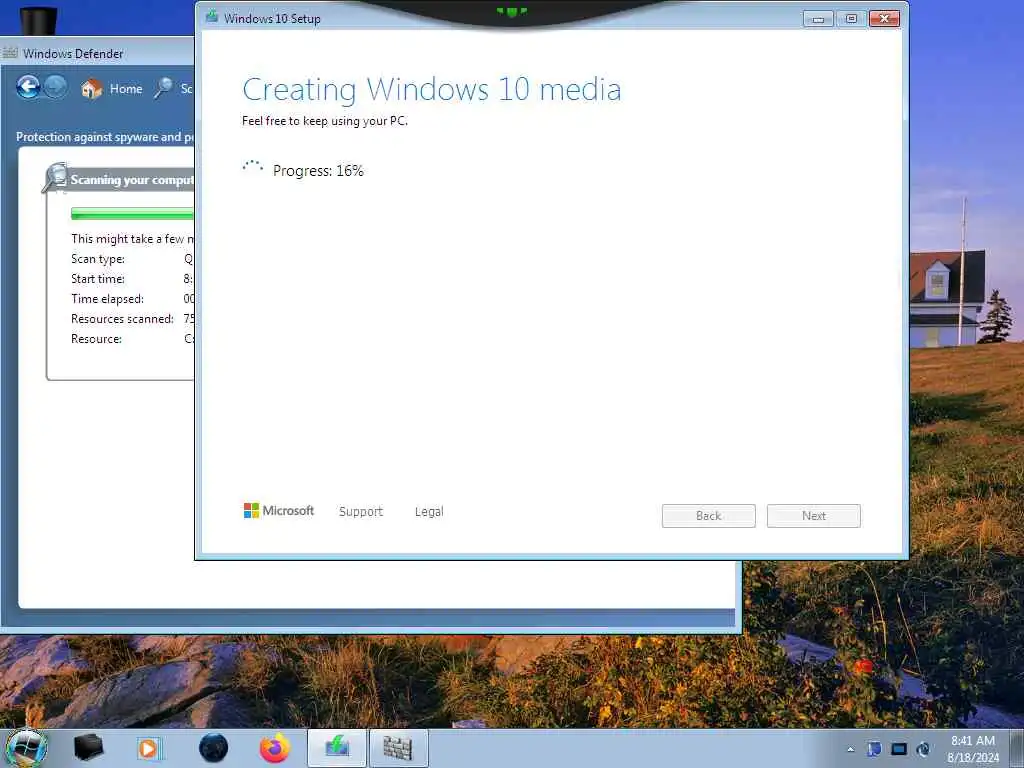Image resolution: width=1024 pixels, height=768 pixels.
Task: Click the Windows 10 Setup title bar icon
Action: pos(212,17)
